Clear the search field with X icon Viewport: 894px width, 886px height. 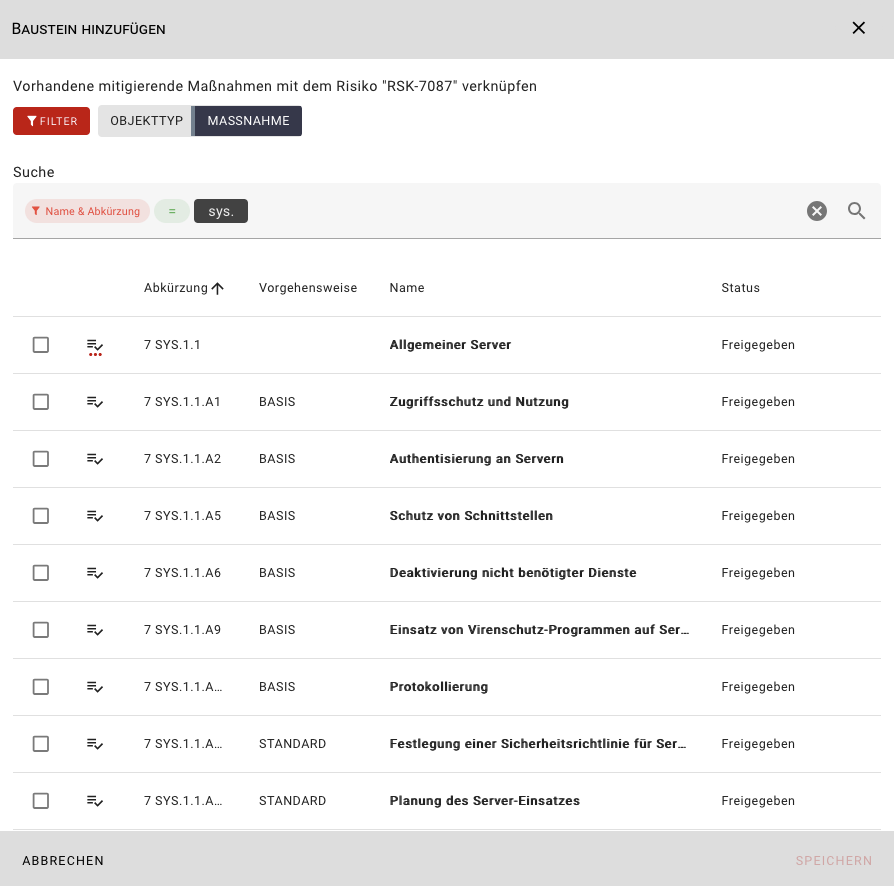tap(817, 211)
